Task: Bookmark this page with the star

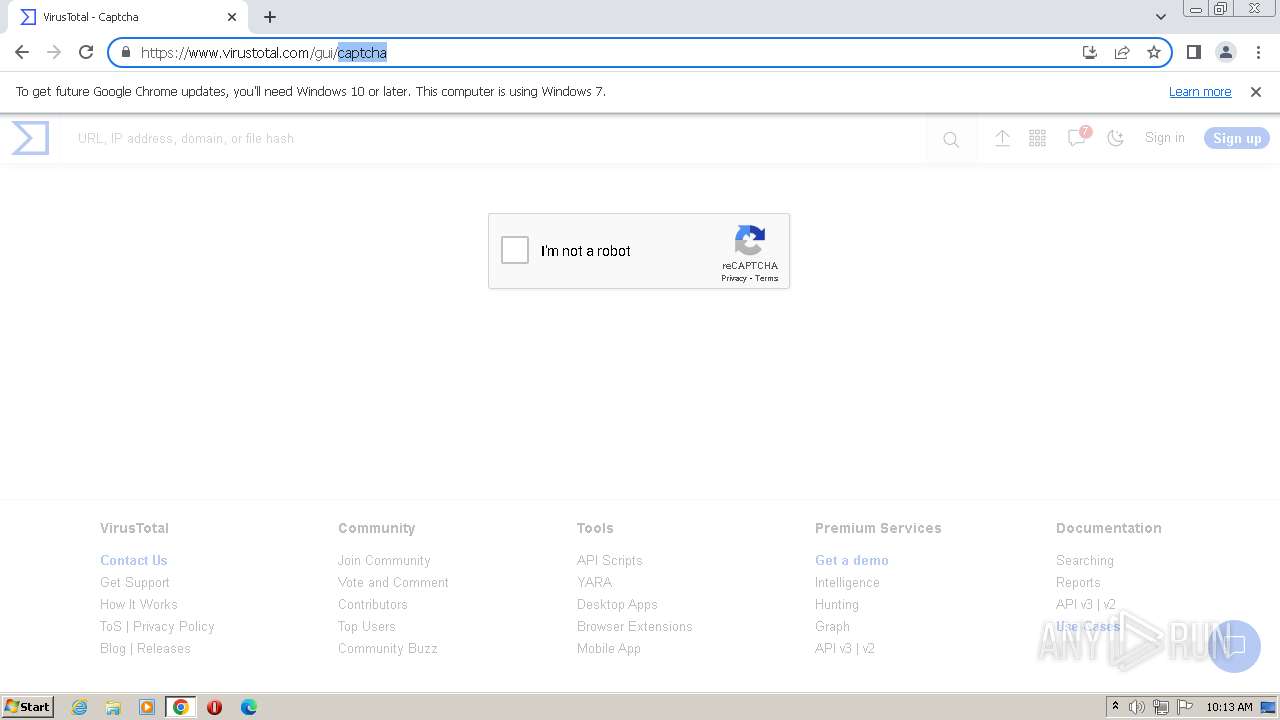Action: [1154, 52]
